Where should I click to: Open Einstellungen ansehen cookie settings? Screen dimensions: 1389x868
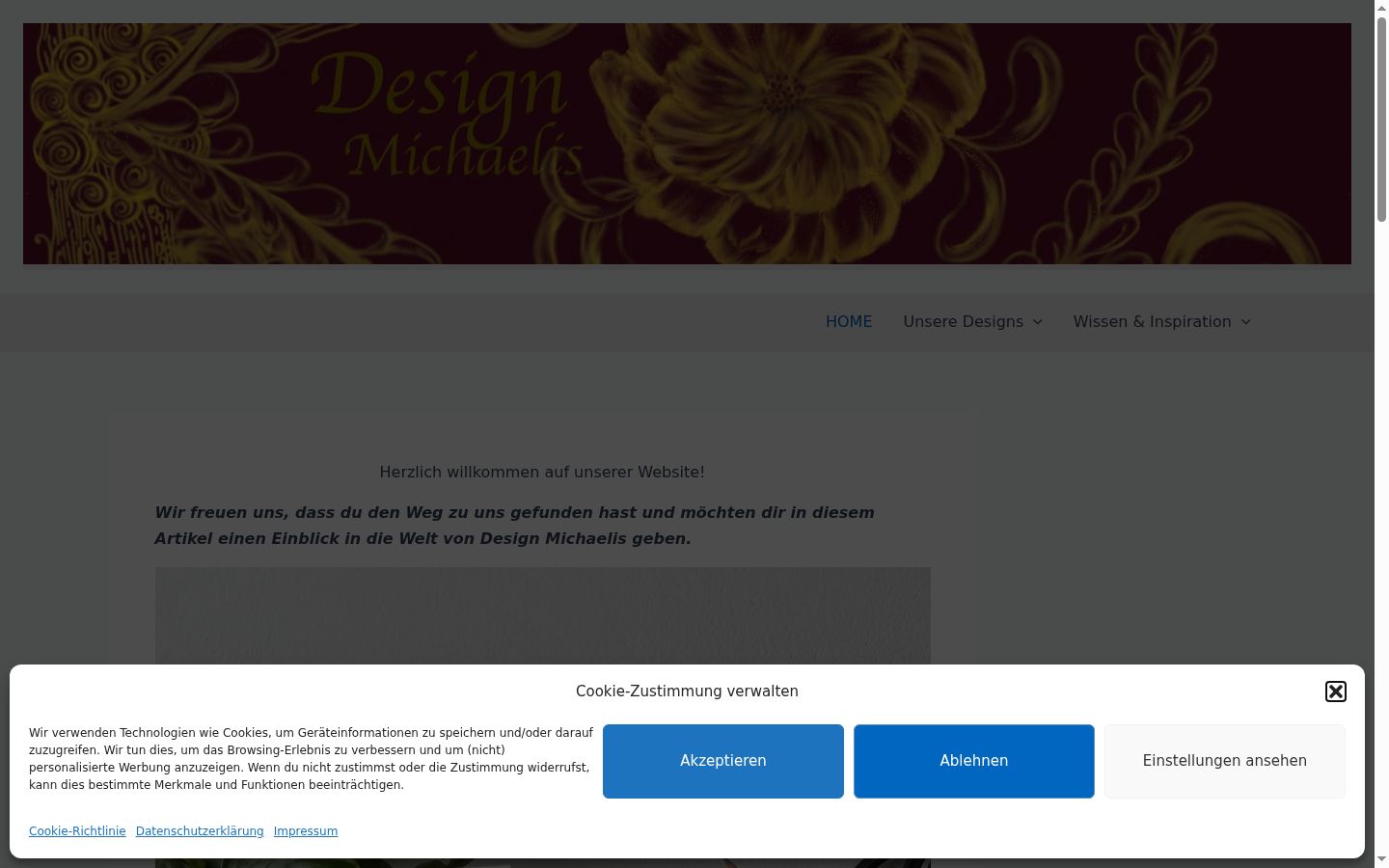pyautogui.click(x=1225, y=761)
